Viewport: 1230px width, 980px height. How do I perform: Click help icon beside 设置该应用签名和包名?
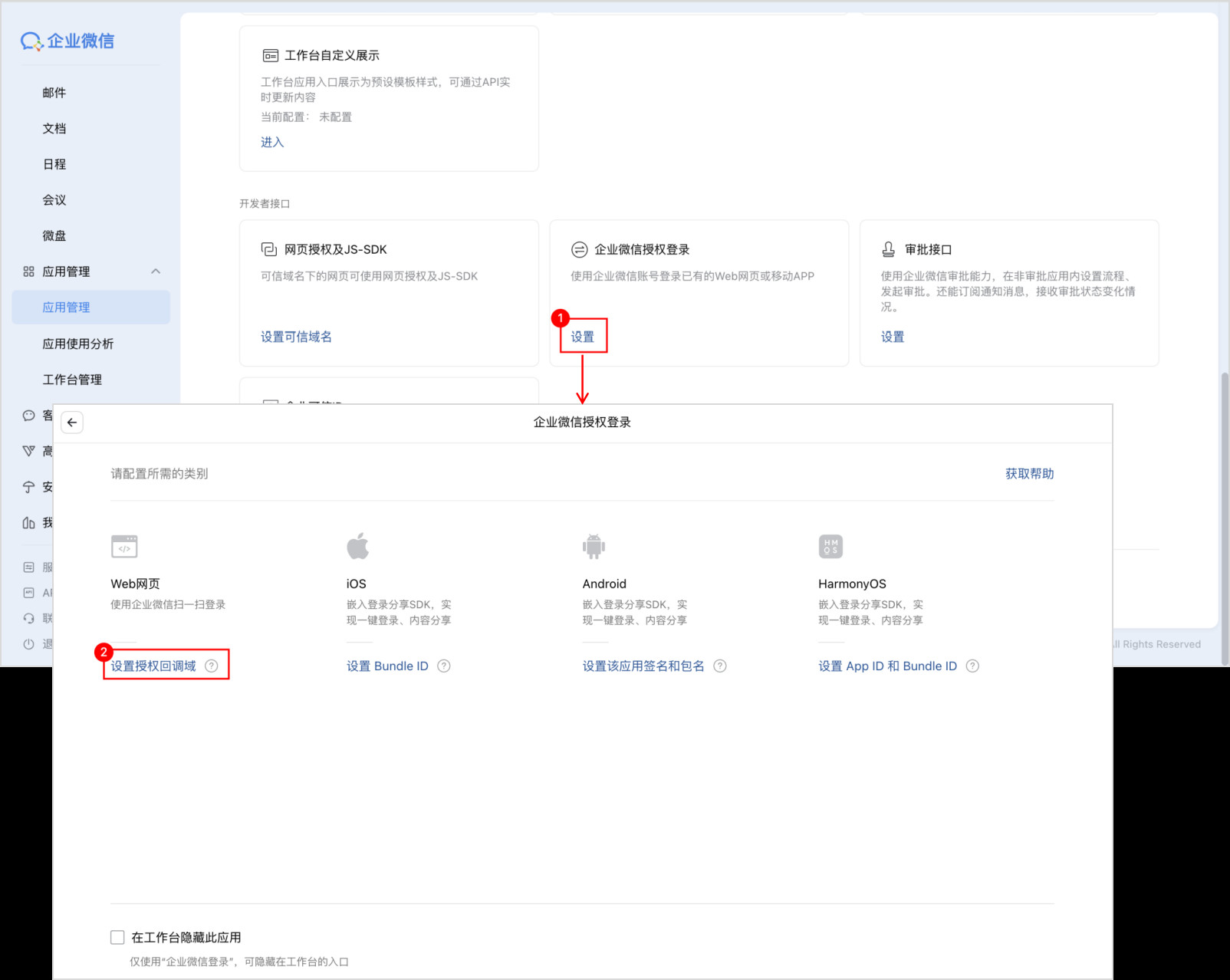[720, 666]
